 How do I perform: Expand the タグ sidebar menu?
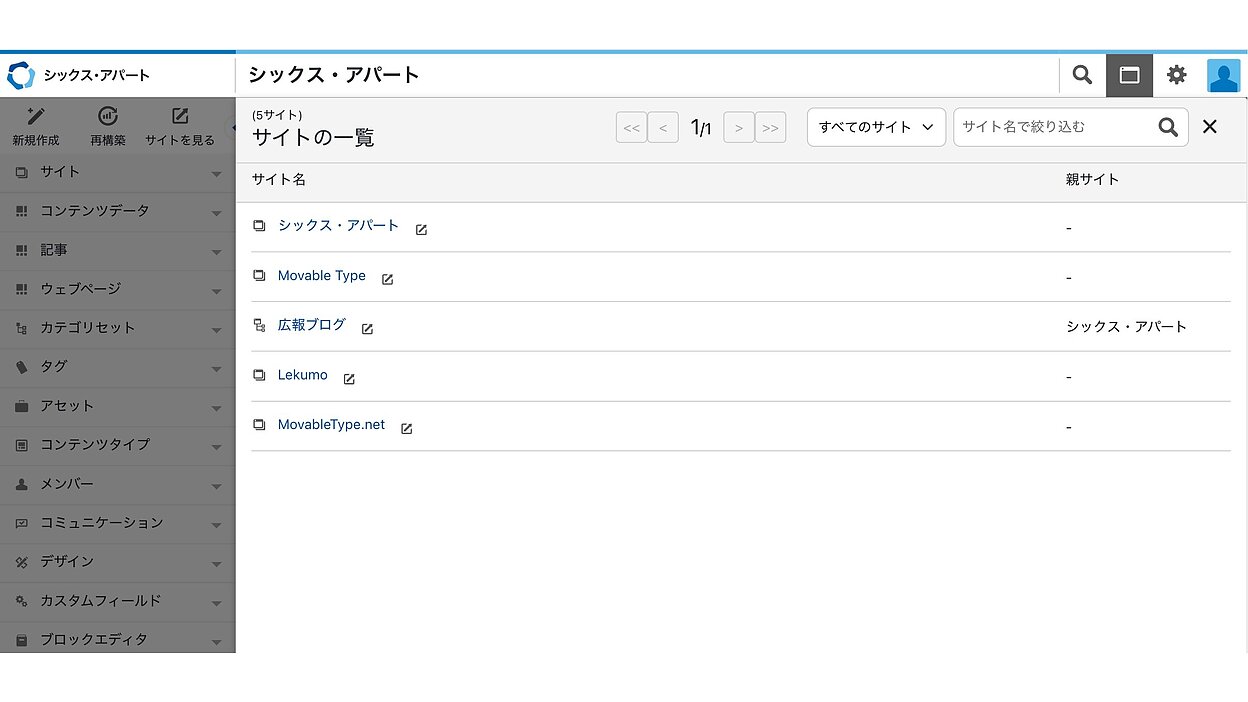(117, 367)
